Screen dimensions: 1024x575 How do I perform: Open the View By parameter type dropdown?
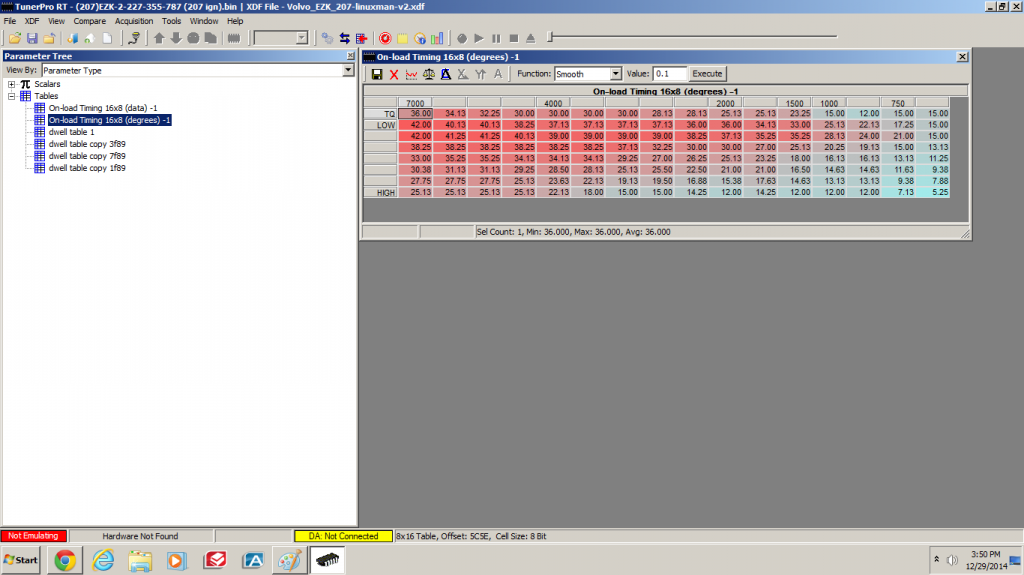[348, 71]
